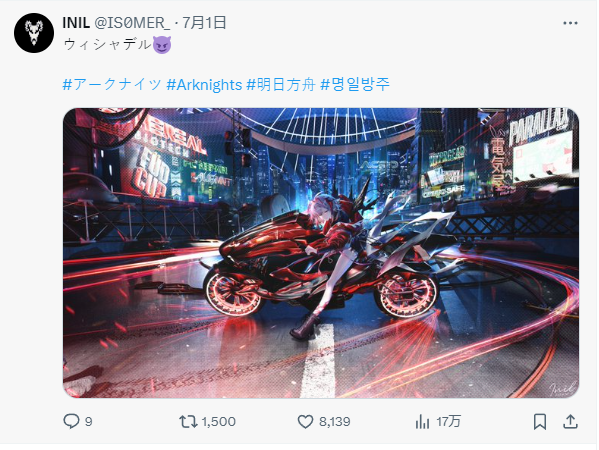The width and height of the screenshot is (599, 450).
Task: Open the INIL profile avatar
Action: click(x=34, y=33)
